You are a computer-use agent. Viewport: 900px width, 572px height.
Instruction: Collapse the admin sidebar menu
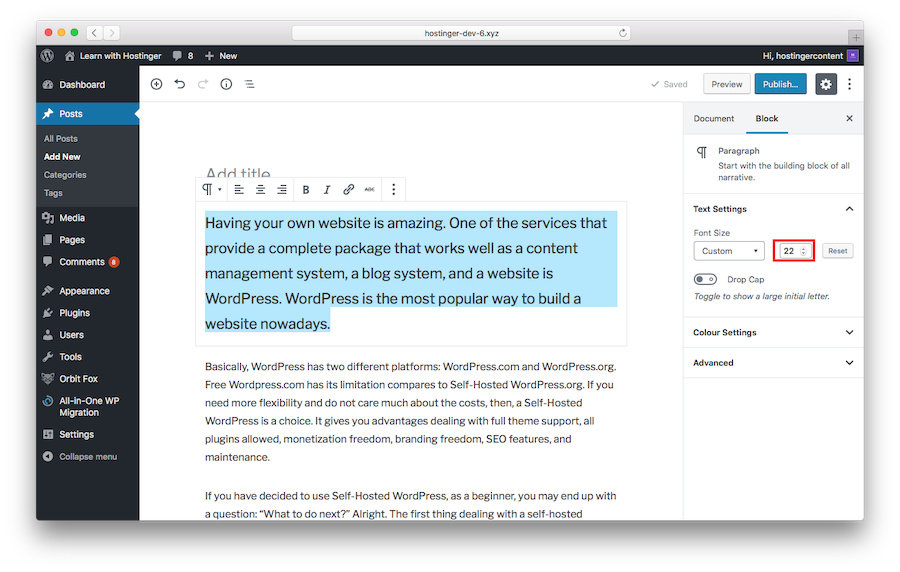pyautogui.click(x=87, y=457)
